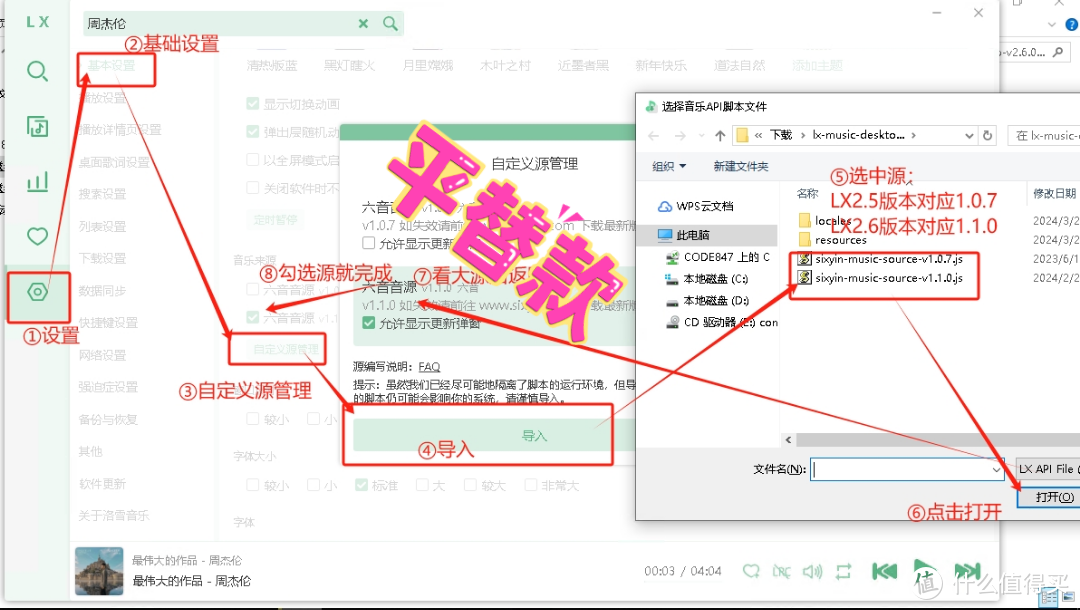Expand the 文件名 combo box dropdown
The width and height of the screenshot is (1080, 610).
[996, 470]
